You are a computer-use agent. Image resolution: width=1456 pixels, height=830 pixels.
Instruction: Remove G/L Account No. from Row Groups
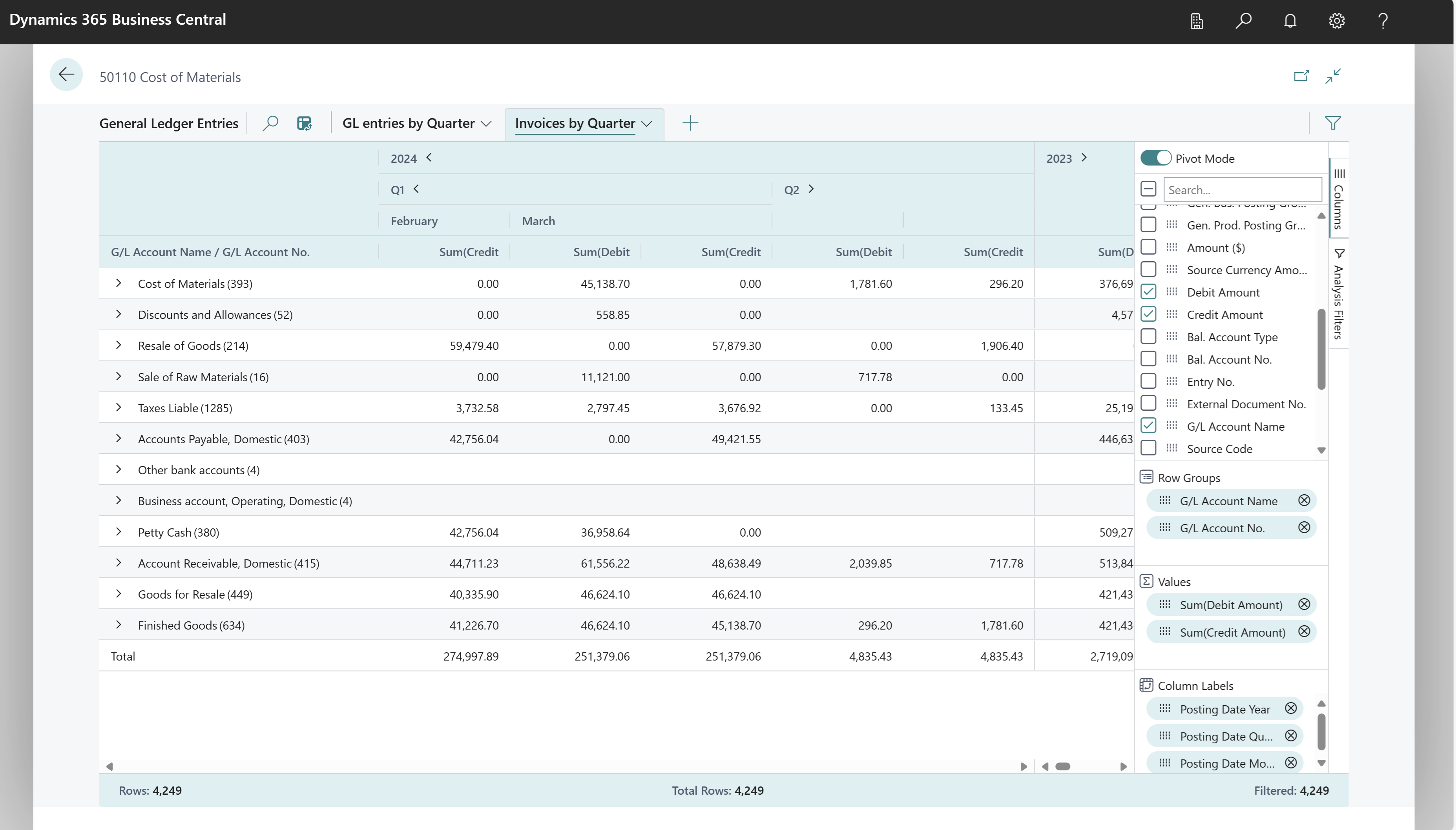pos(1305,527)
